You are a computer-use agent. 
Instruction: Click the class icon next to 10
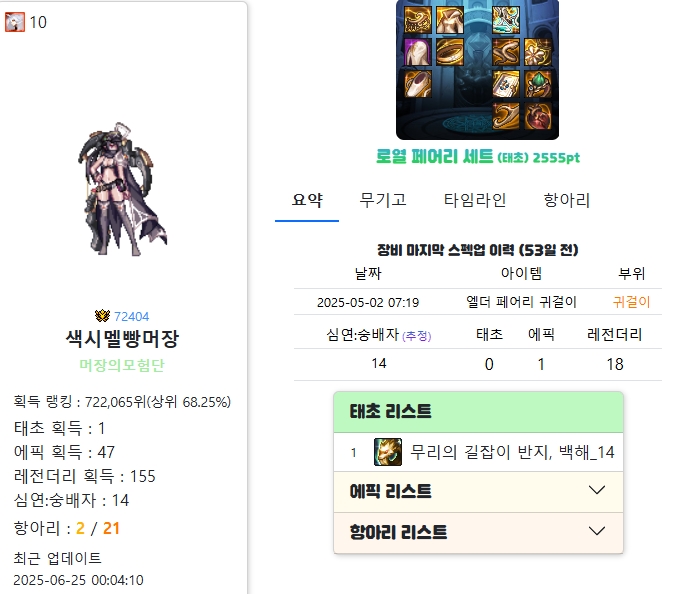(15, 22)
